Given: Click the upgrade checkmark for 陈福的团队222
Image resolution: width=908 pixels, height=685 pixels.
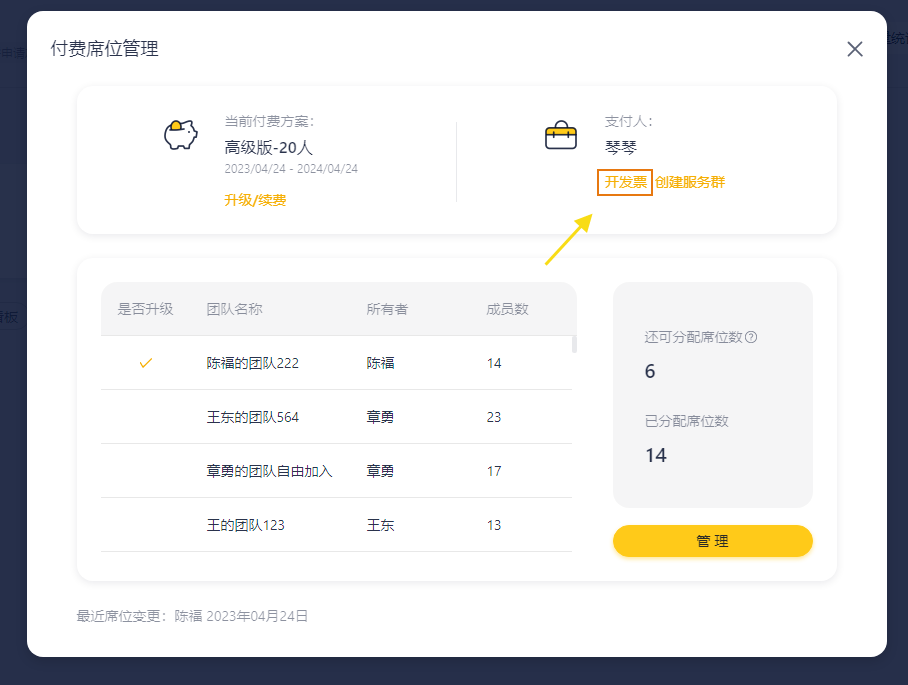Looking at the screenshot, I should 145,363.
